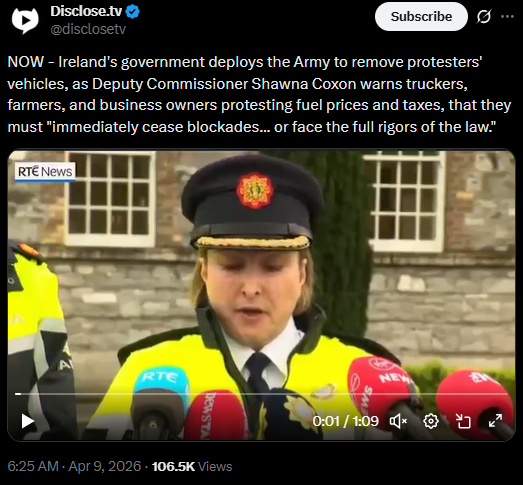This screenshot has height=485, width=523.
Task: Click the RTÉ News watermark in video
Action: pyautogui.click(x=45, y=172)
